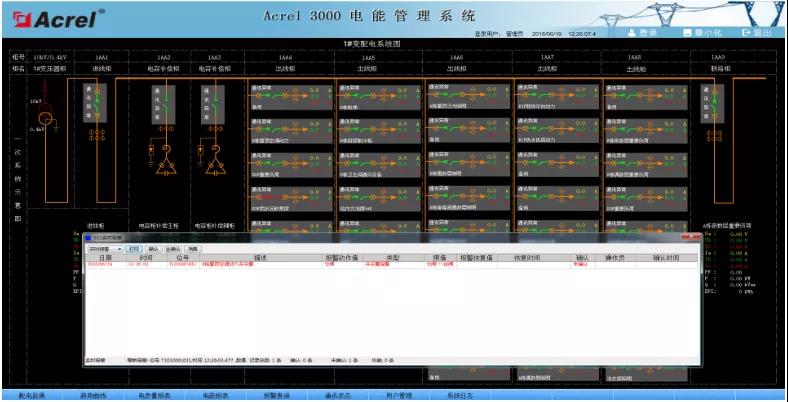This screenshot has height=402, width=788.
Task: Open the 电参量报表 bottom menu tab
Action: coord(155,395)
